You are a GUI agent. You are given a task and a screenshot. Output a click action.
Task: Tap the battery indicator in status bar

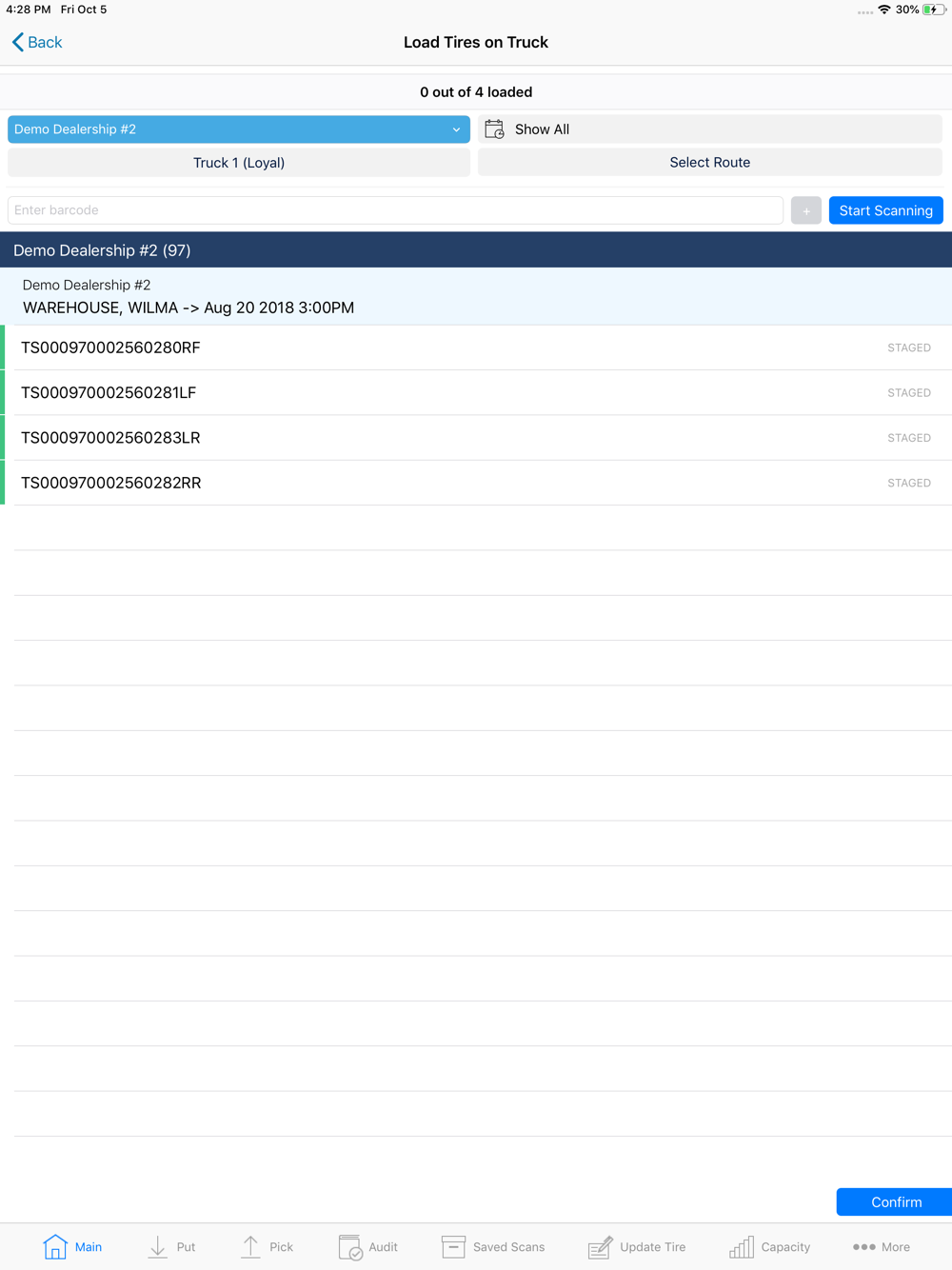click(934, 10)
